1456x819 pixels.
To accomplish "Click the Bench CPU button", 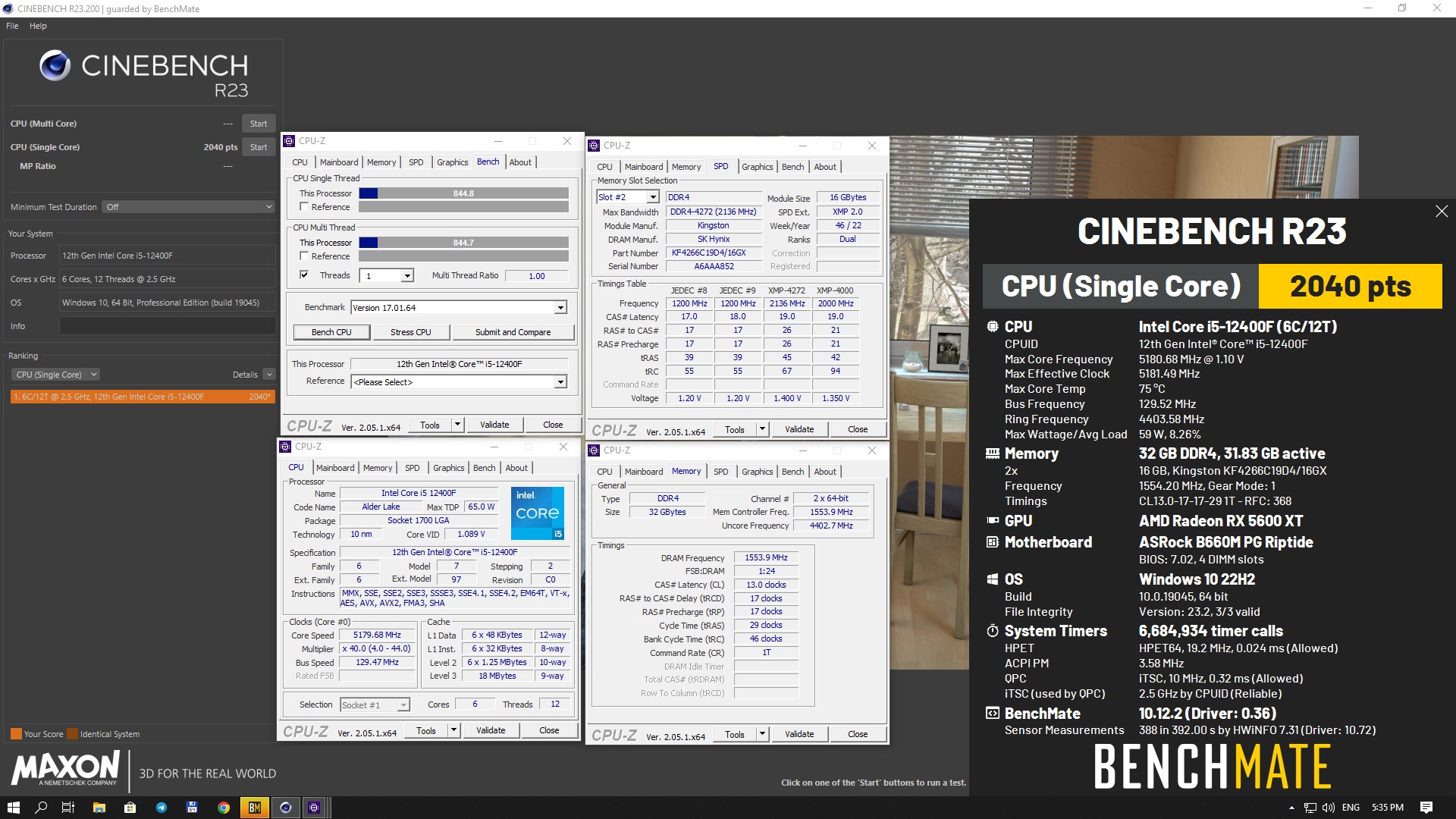I will coord(331,332).
